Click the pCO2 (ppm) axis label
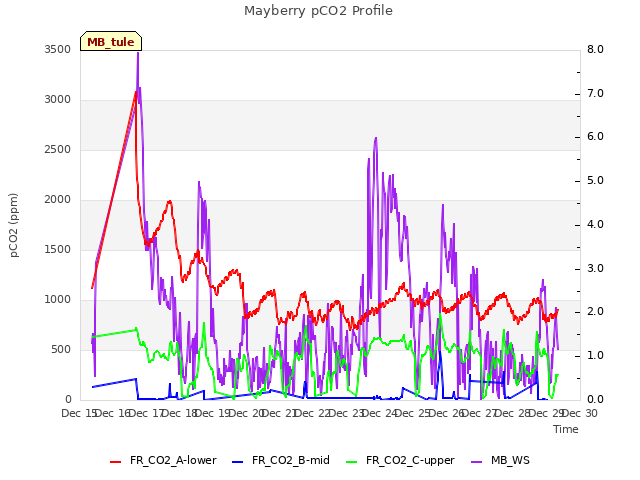 (13, 225)
